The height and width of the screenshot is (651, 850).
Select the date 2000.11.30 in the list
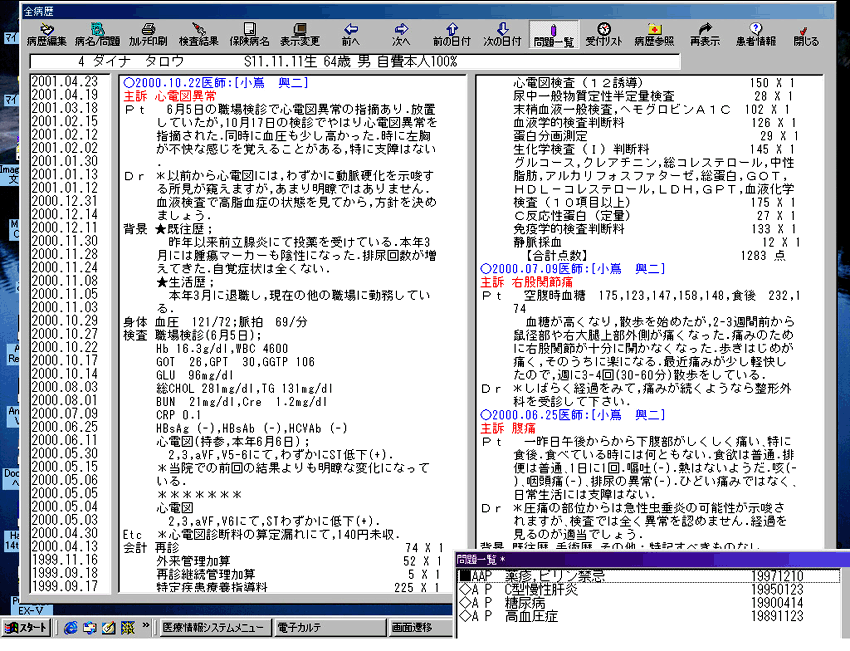pyautogui.click(x=65, y=241)
